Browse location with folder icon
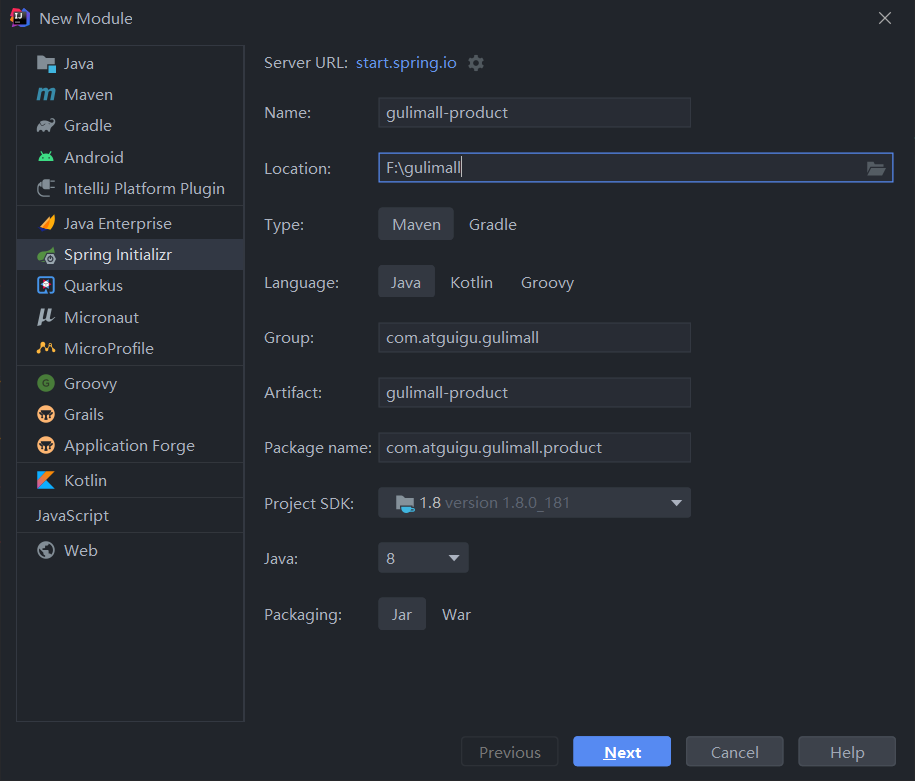Image resolution: width=915 pixels, height=781 pixels. pos(876,169)
